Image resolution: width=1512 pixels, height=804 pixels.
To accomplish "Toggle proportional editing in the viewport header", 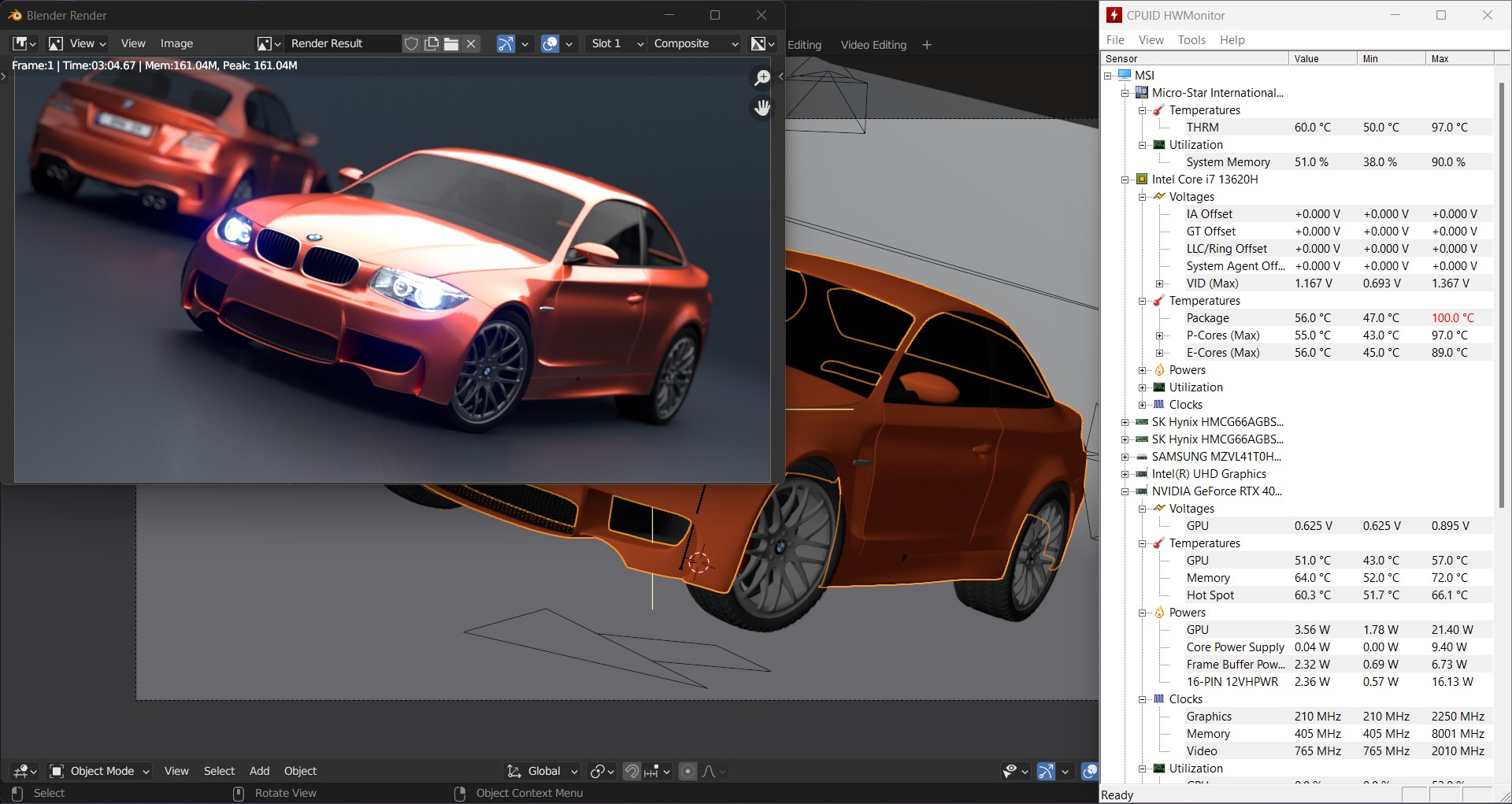I will pyautogui.click(x=687, y=772).
